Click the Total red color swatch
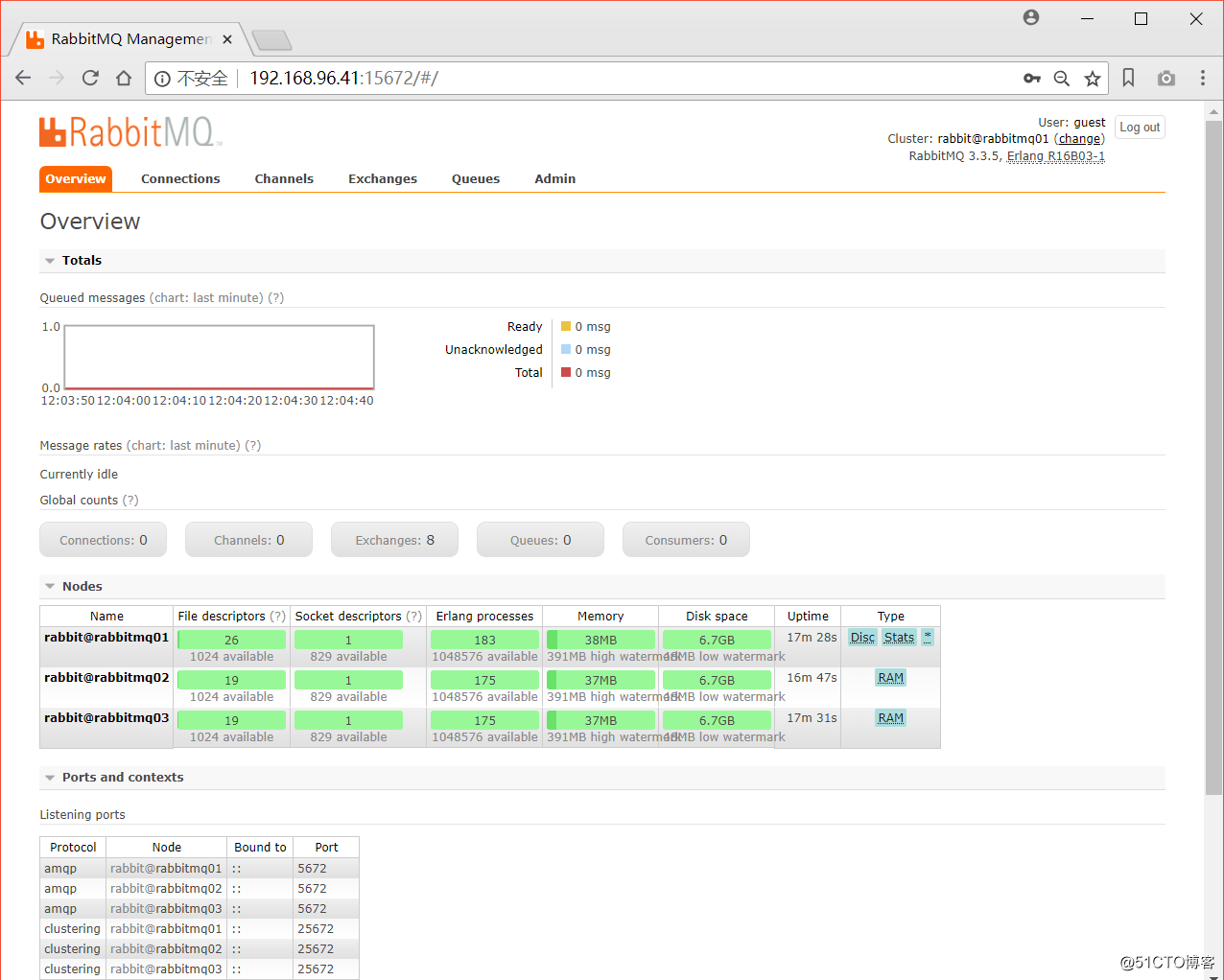 coord(566,372)
